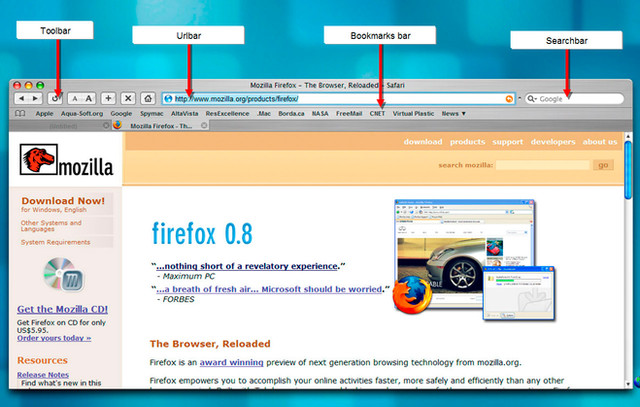Go forward with the right arrow button
This screenshot has width=640, height=407.
click(x=36, y=98)
